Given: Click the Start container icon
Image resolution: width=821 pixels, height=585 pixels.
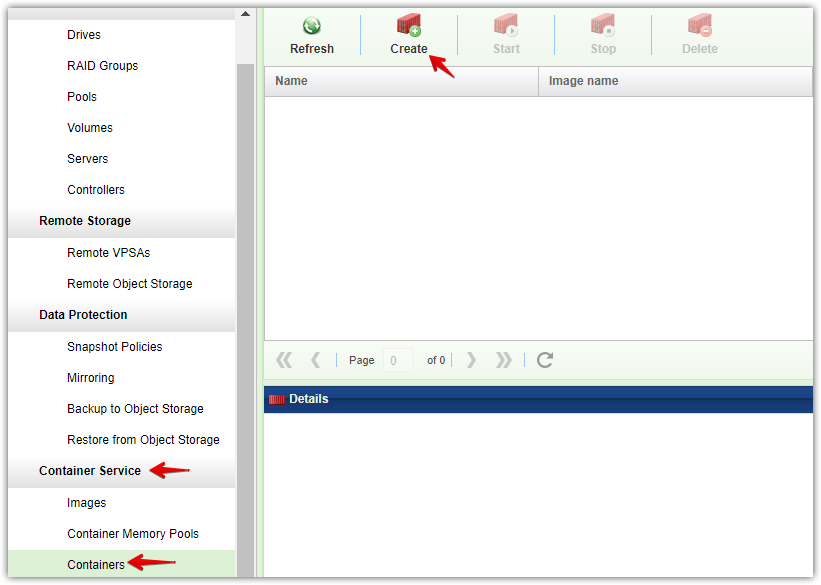Looking at the screenshot, I should click(x=506, y=25).
